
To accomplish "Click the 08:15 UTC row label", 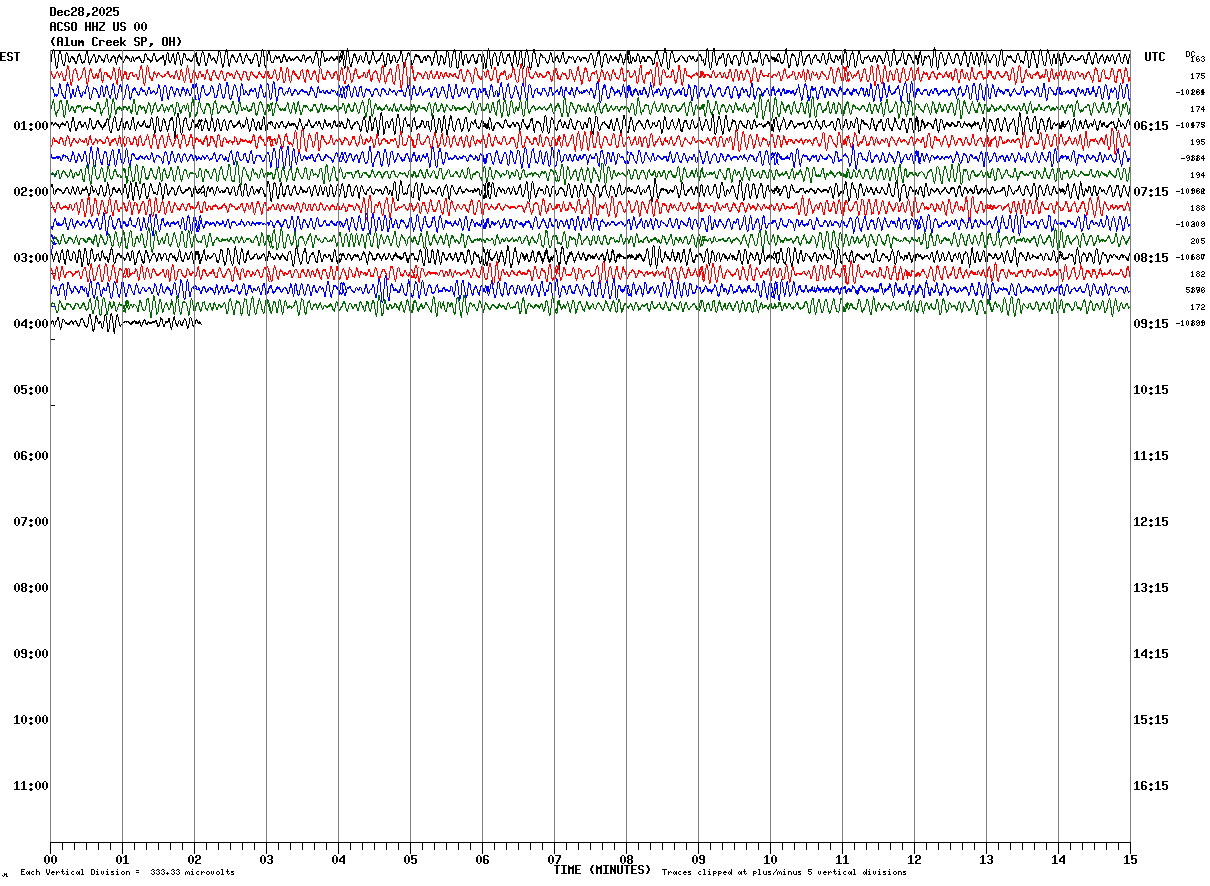I will [x=1151, y=258].
